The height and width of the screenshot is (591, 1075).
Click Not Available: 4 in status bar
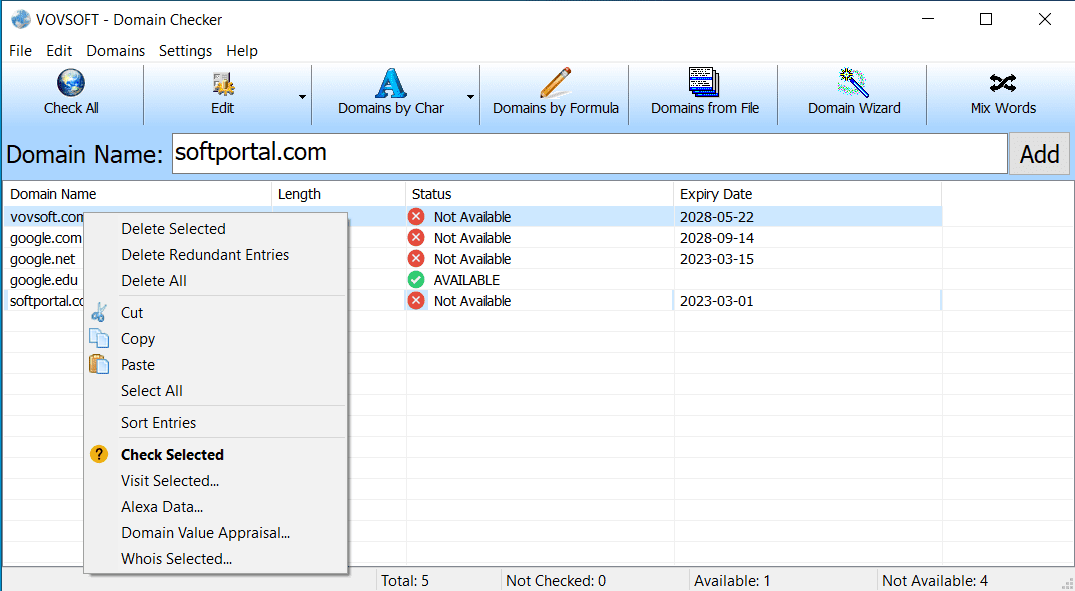(x=934, y=581)
